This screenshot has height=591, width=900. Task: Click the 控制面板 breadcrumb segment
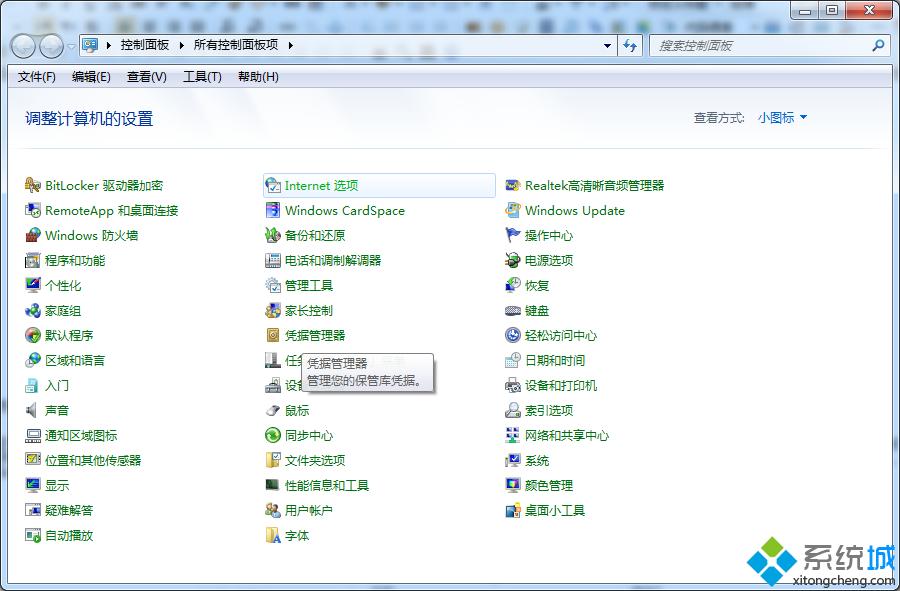(145, 45)
